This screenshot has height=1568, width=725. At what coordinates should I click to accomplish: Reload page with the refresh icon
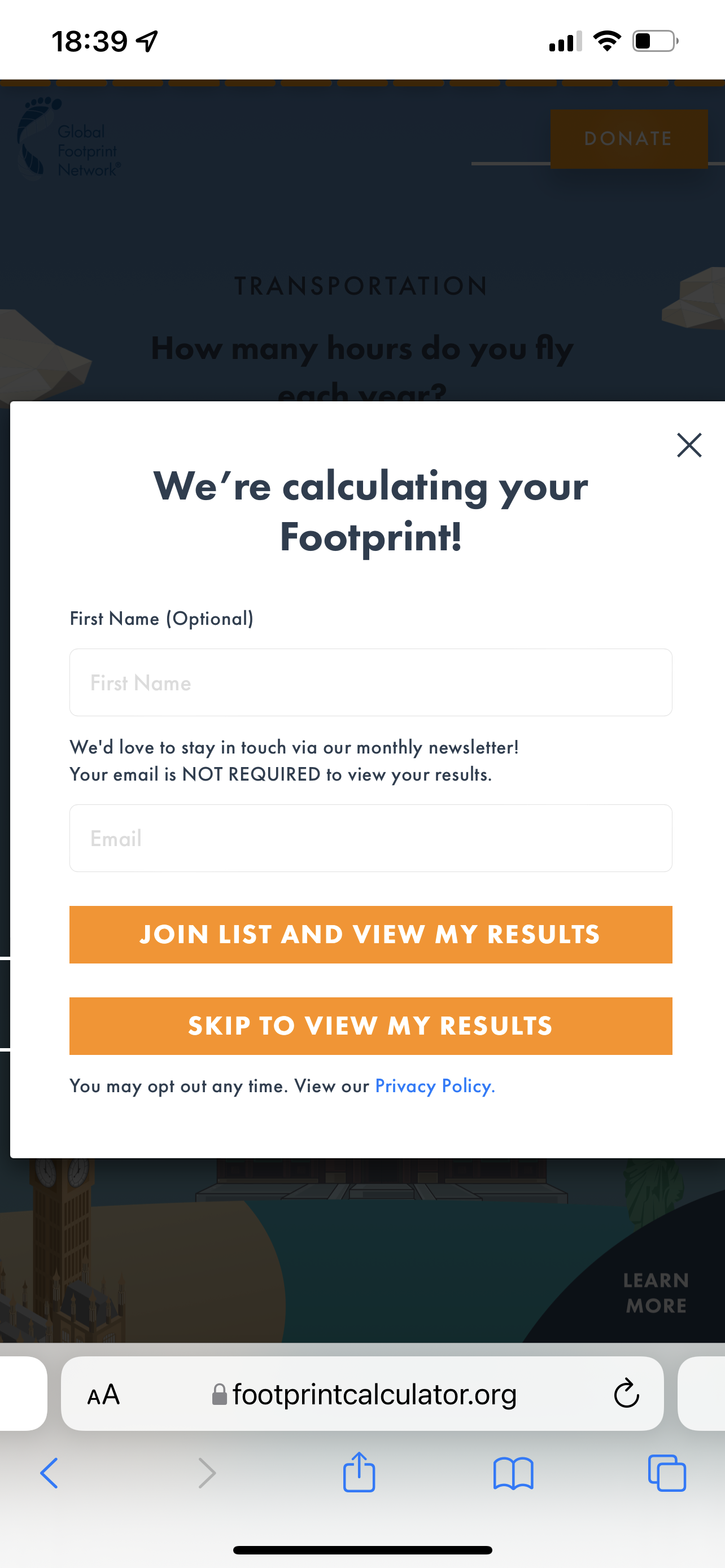tap(626, 1393)
